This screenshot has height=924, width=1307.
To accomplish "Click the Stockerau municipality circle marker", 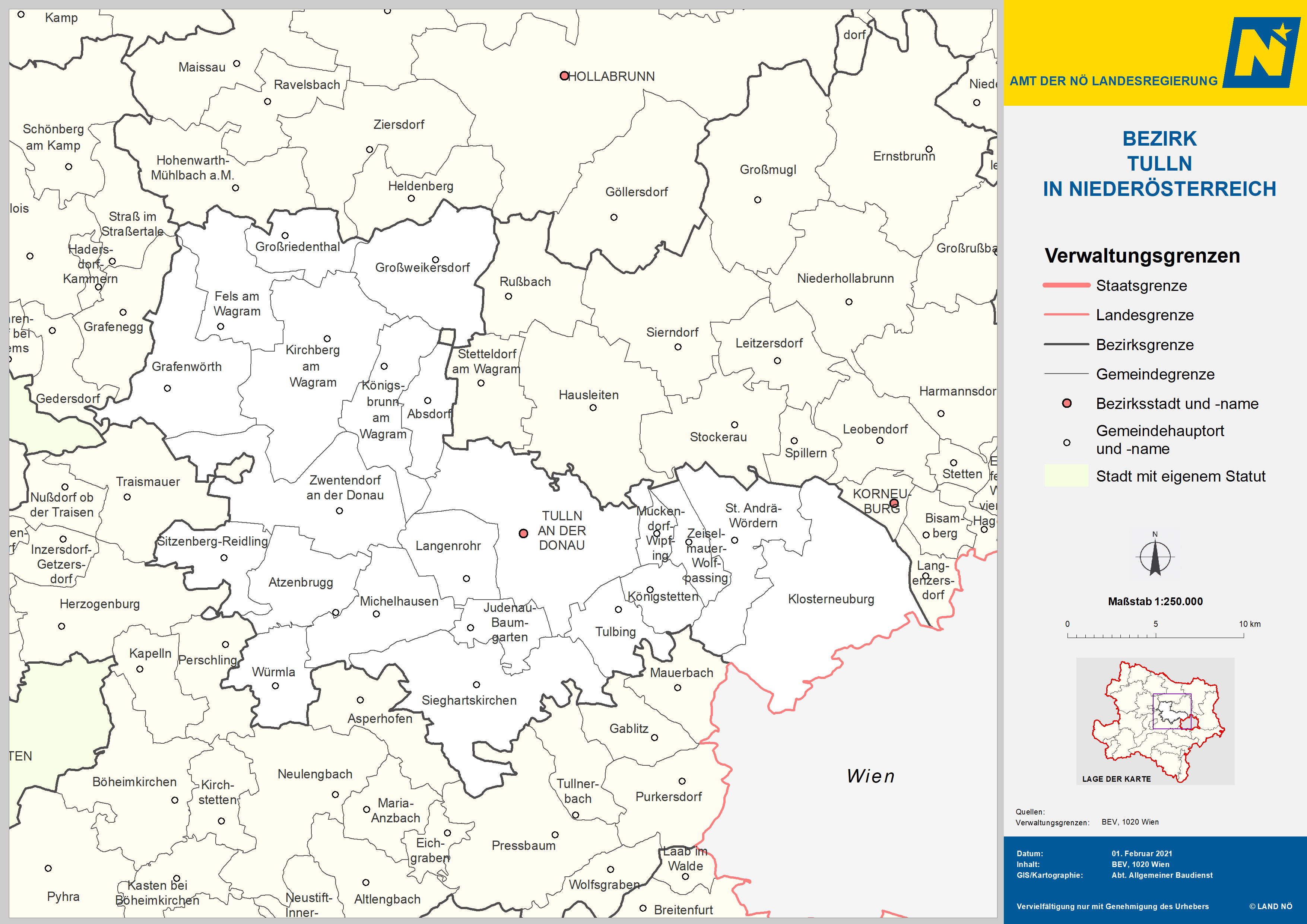I will click(735, 425).
